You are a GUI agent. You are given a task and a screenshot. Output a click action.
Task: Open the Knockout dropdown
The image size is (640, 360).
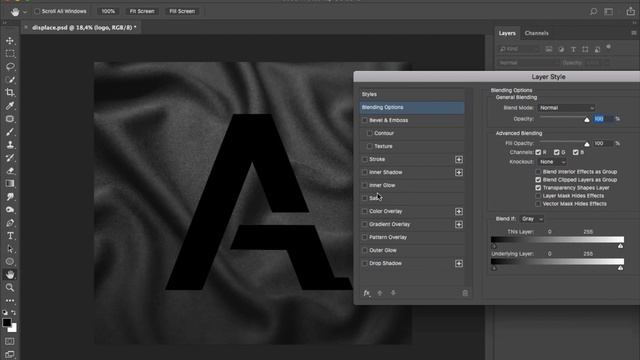tap(552, 162)
